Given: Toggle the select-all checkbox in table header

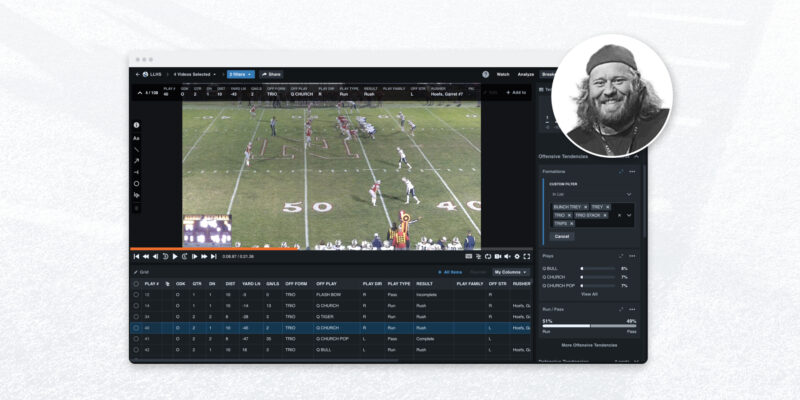Looking at the screenshot, I should pyautogui.click(x=136, y=284).
